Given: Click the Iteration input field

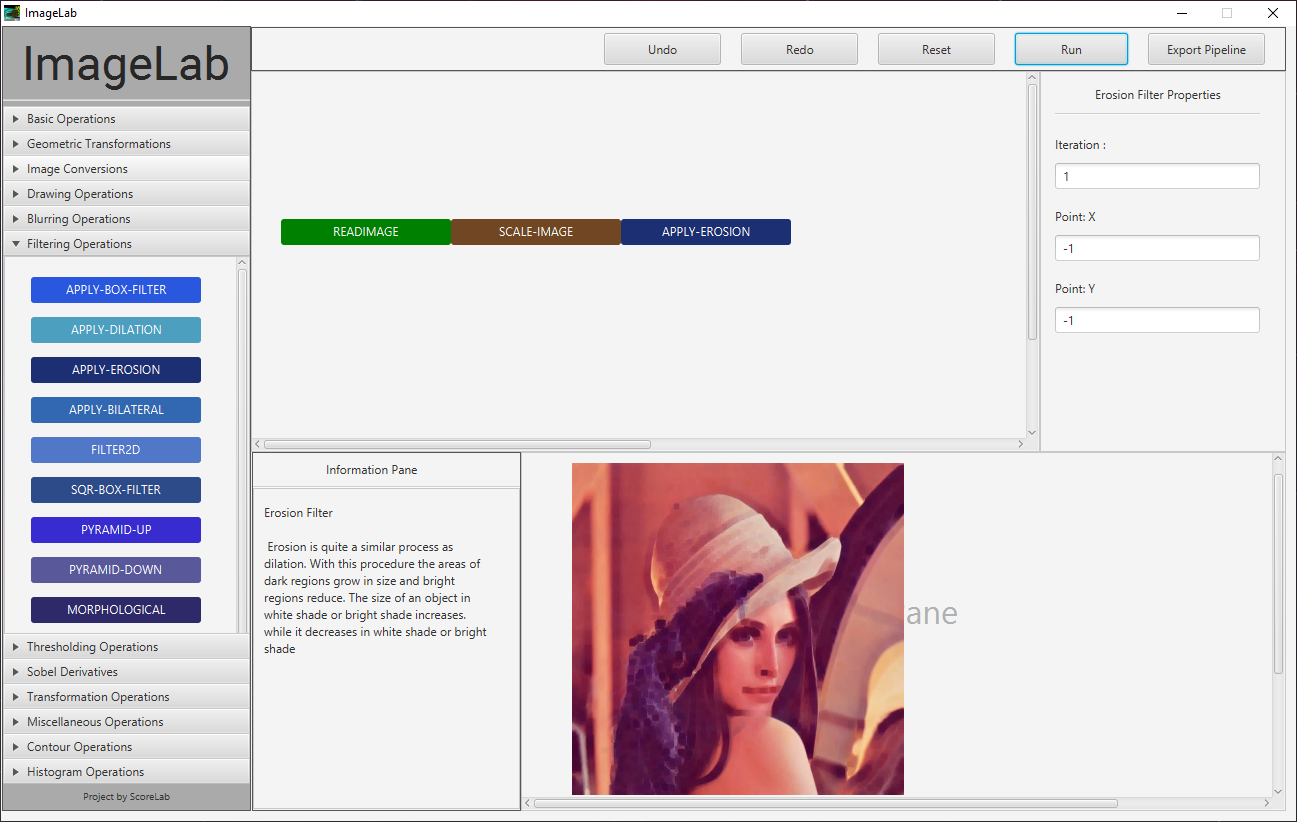Looking at the screenshot, I should click(x=1157, y=176).
